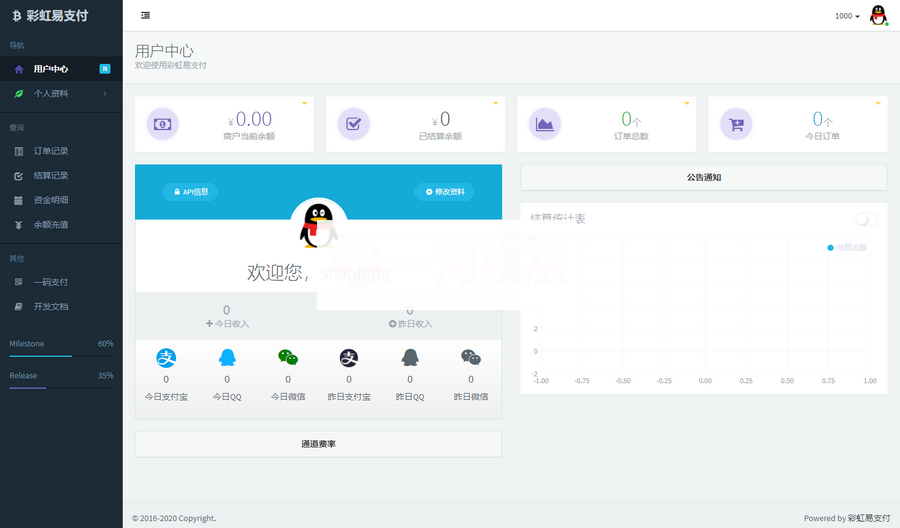Open 订单记录 in the sidebar
Viewport: 900px width, 528px height.
pyautogui.click(x=51, y=151)
